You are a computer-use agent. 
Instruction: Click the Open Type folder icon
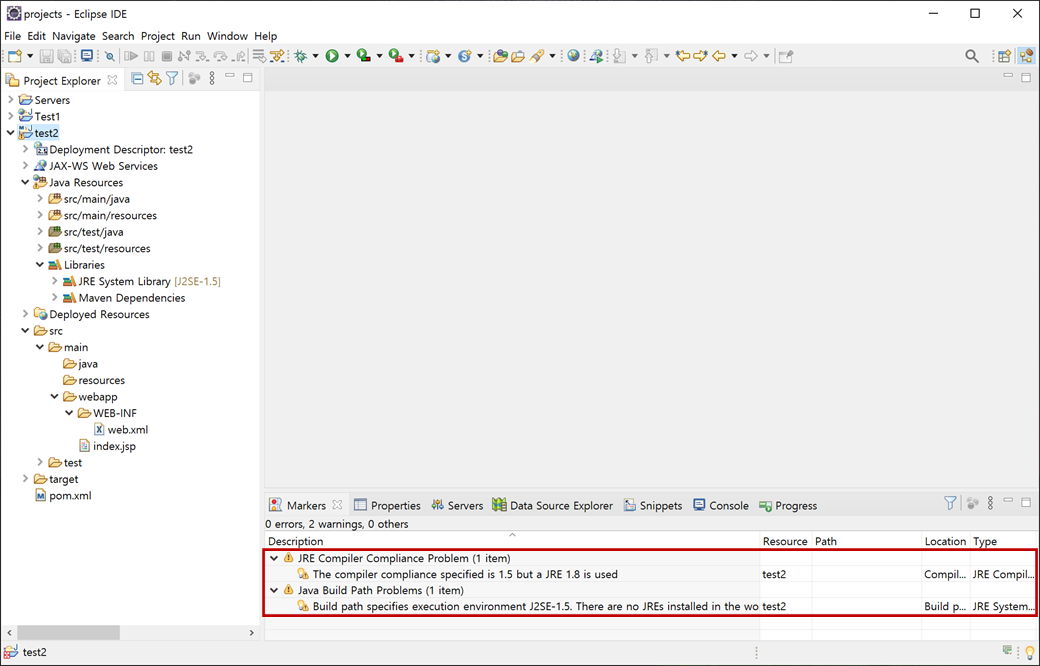(x=500, y=56)
